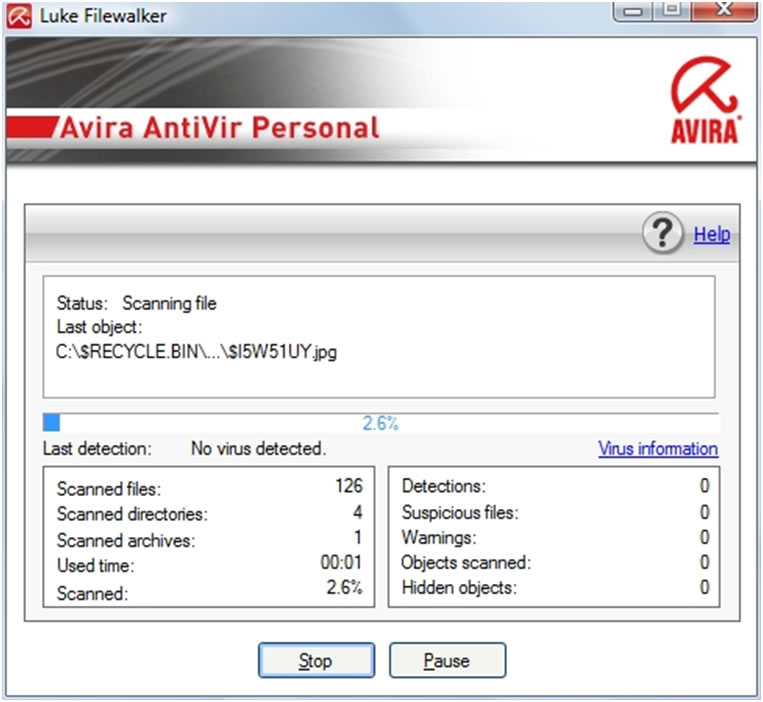Click the Objects scanned count 0
The image size is (763, 702).
click(705, 562)
